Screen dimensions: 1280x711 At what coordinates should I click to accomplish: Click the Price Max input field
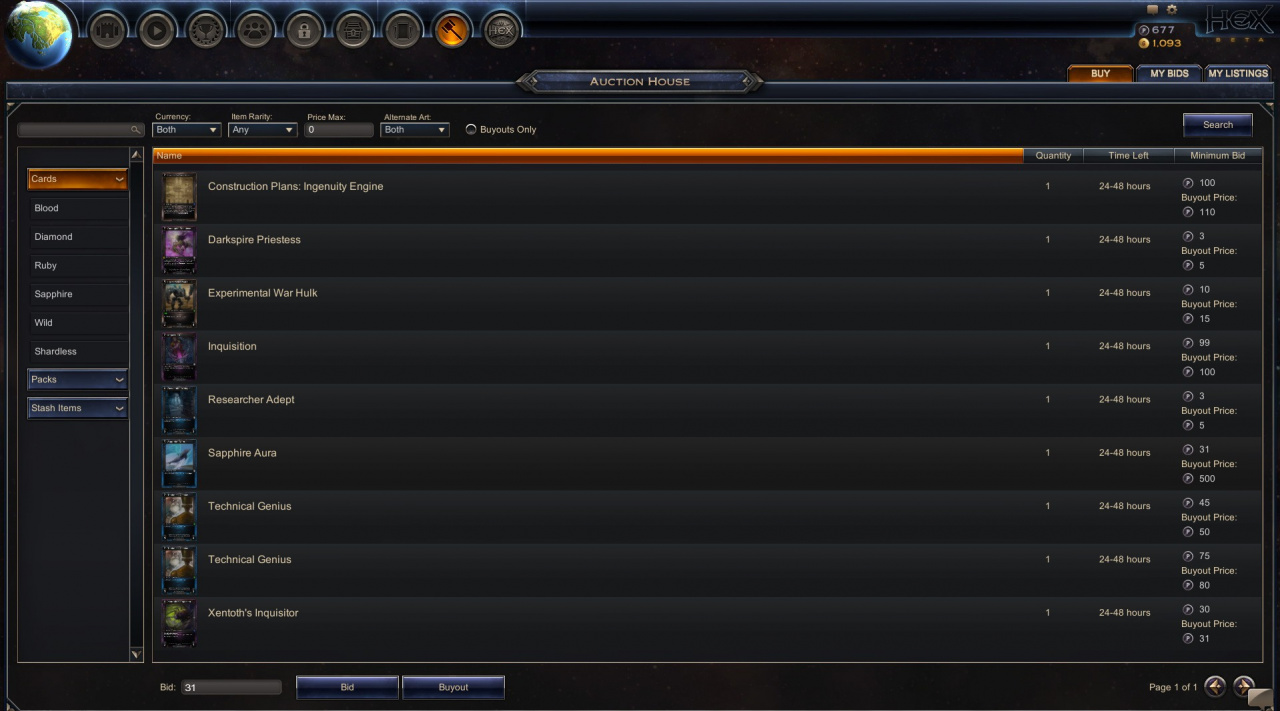coord(339,130)
